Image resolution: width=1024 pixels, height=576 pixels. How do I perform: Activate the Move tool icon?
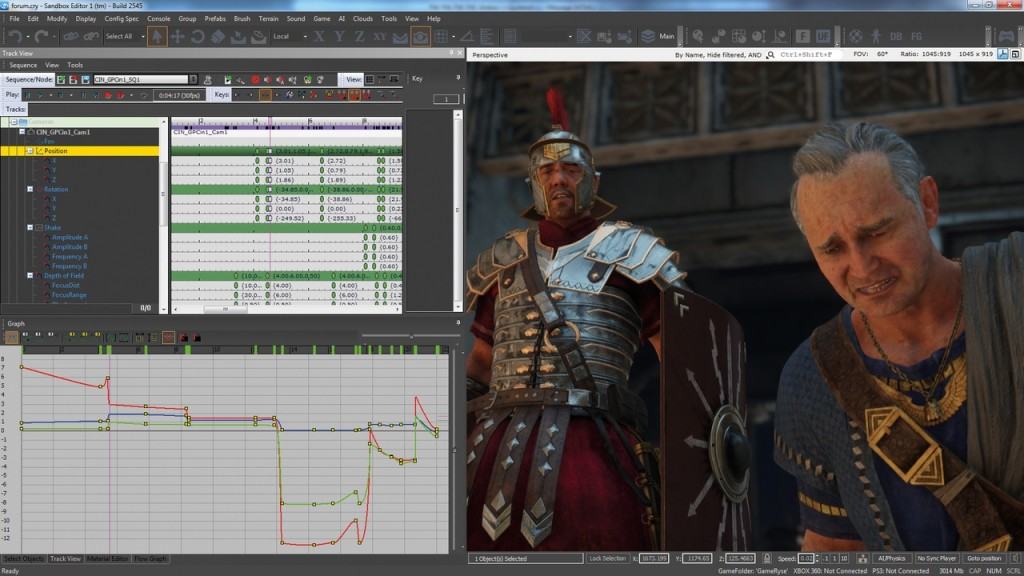(178, 37)
